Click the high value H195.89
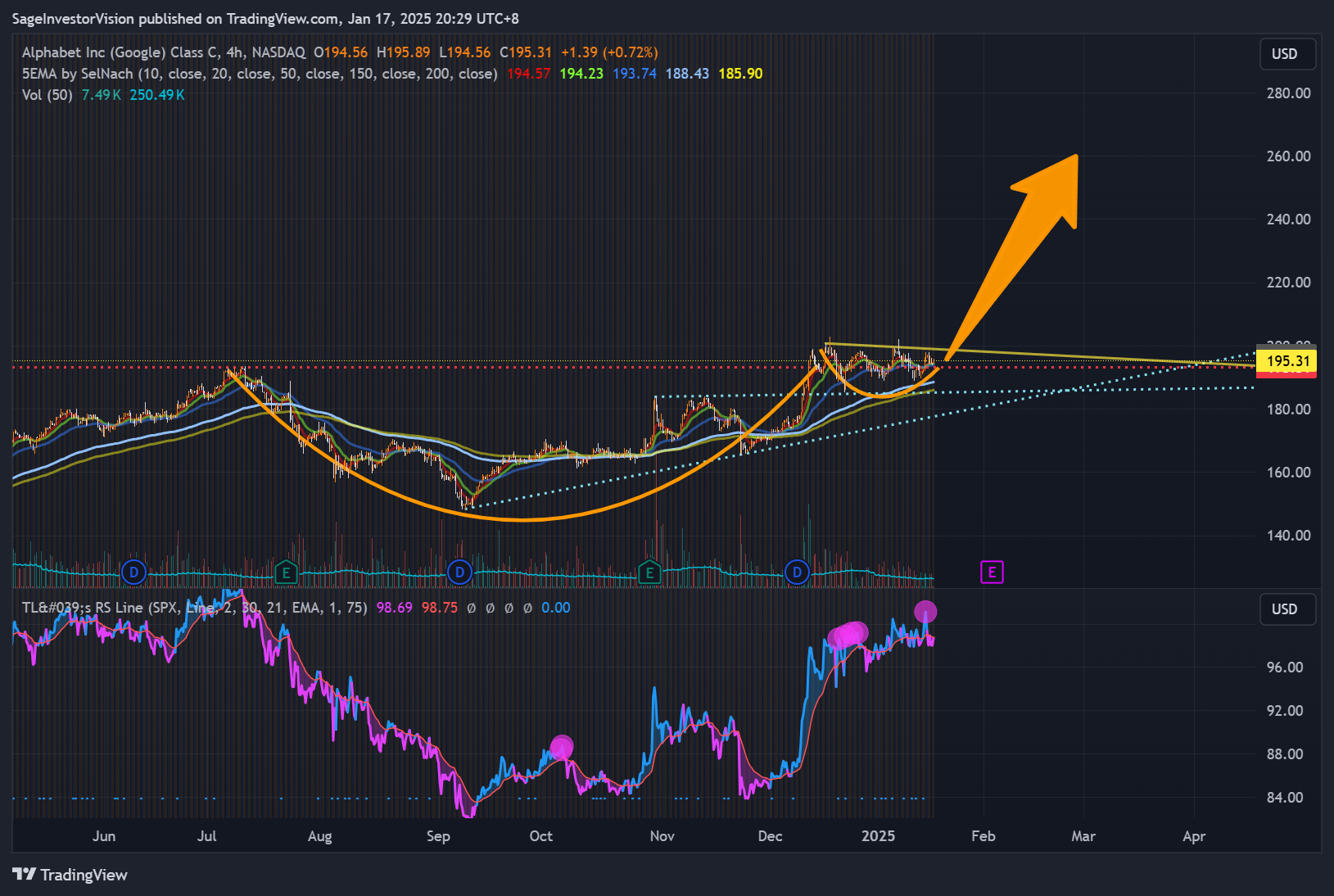Image resolution: width=1334 pixels, height=896 pixels. (x=403, y=52)
